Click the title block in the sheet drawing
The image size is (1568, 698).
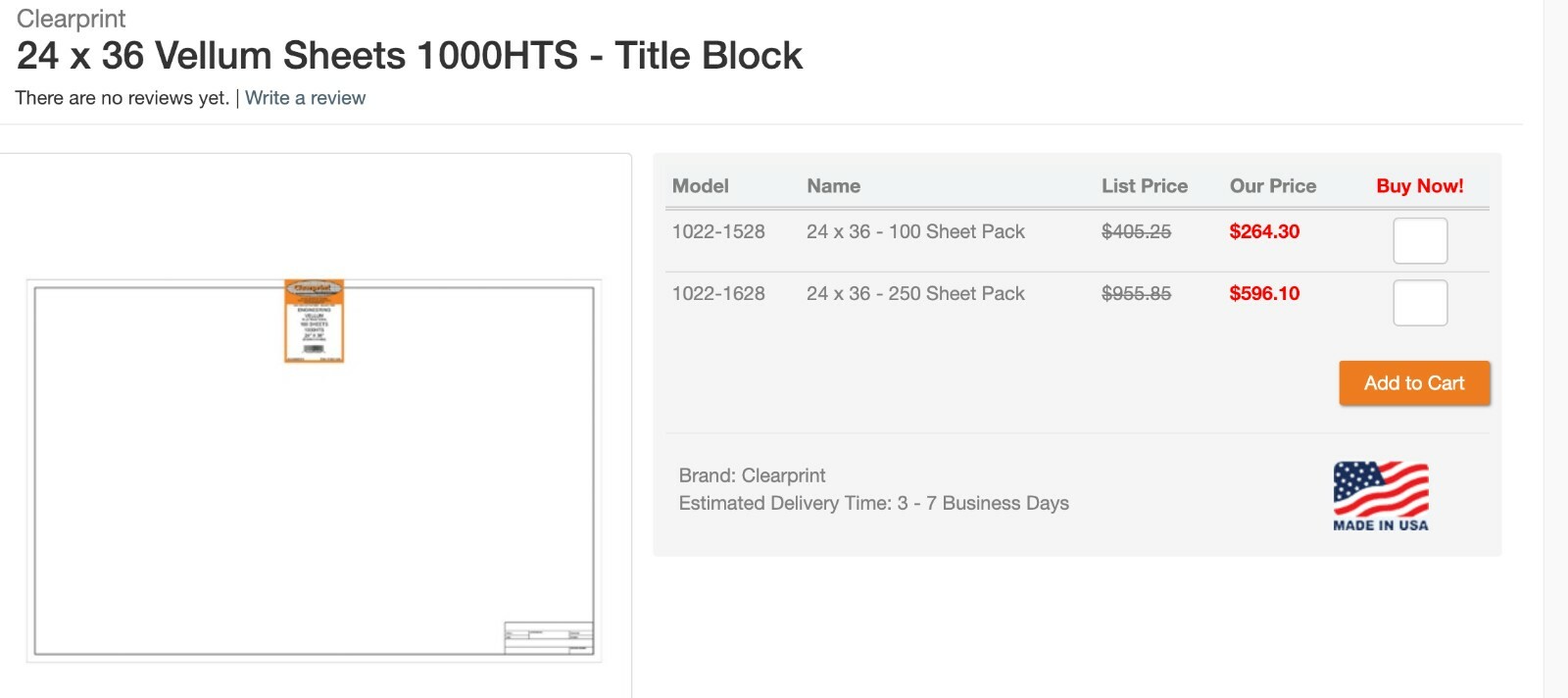click(548, 637)
